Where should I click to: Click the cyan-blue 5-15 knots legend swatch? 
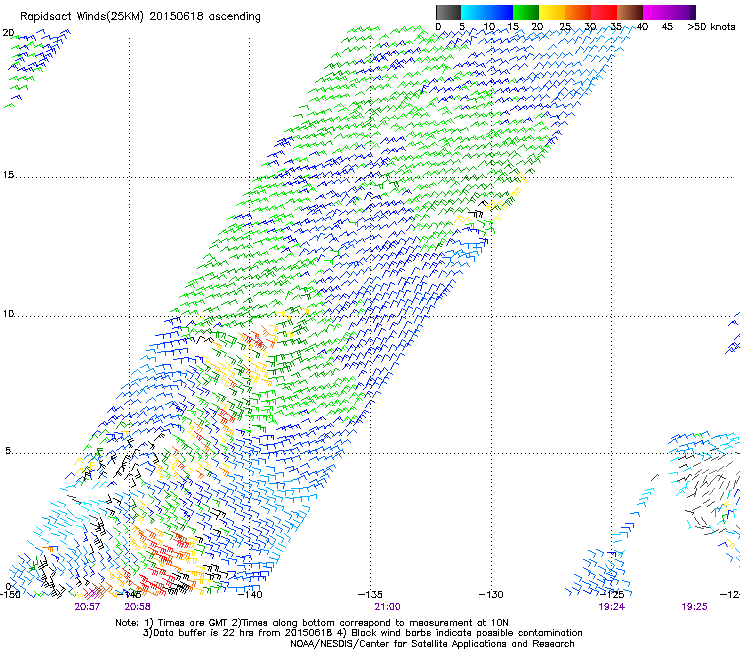coord(487,12)
